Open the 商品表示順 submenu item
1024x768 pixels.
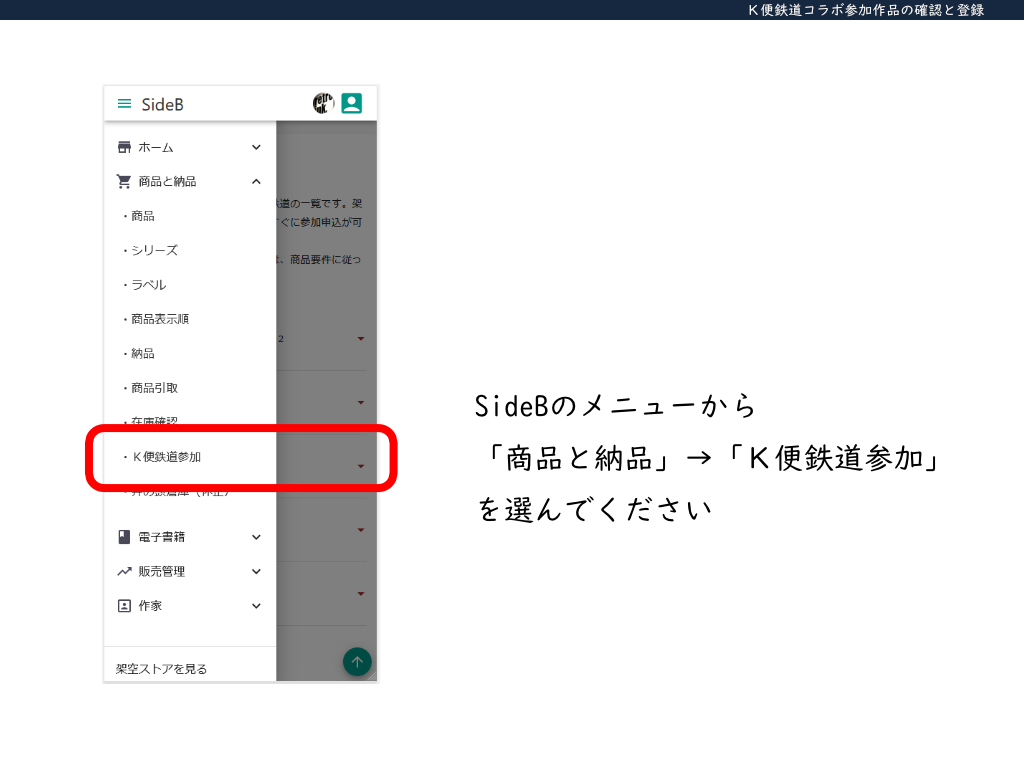click(160, 319)
